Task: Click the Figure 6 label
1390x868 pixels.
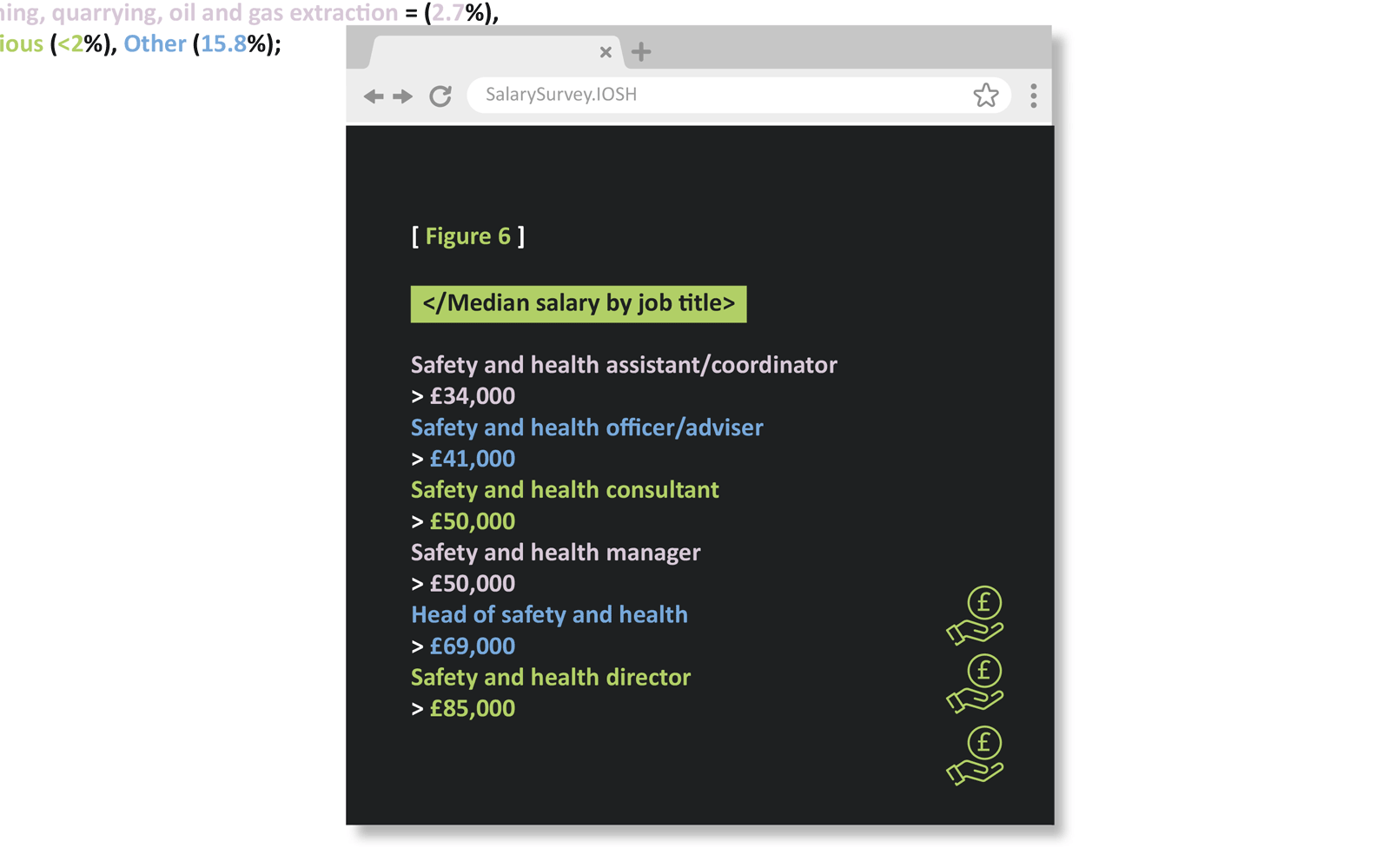Action: pyautogui.click(x=467, y=236)
